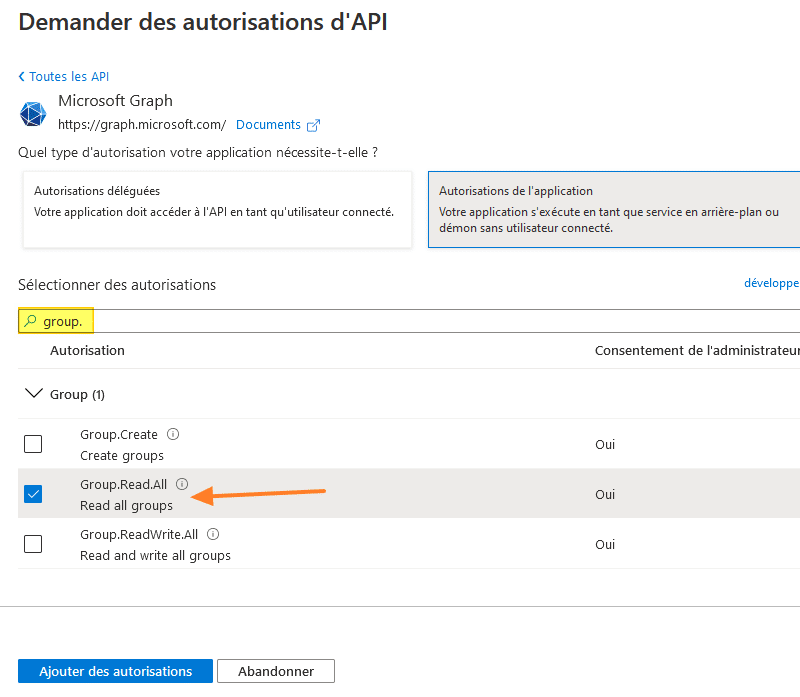
Task: Select the Autorisations de l'application option
Action: coord(613,209)
